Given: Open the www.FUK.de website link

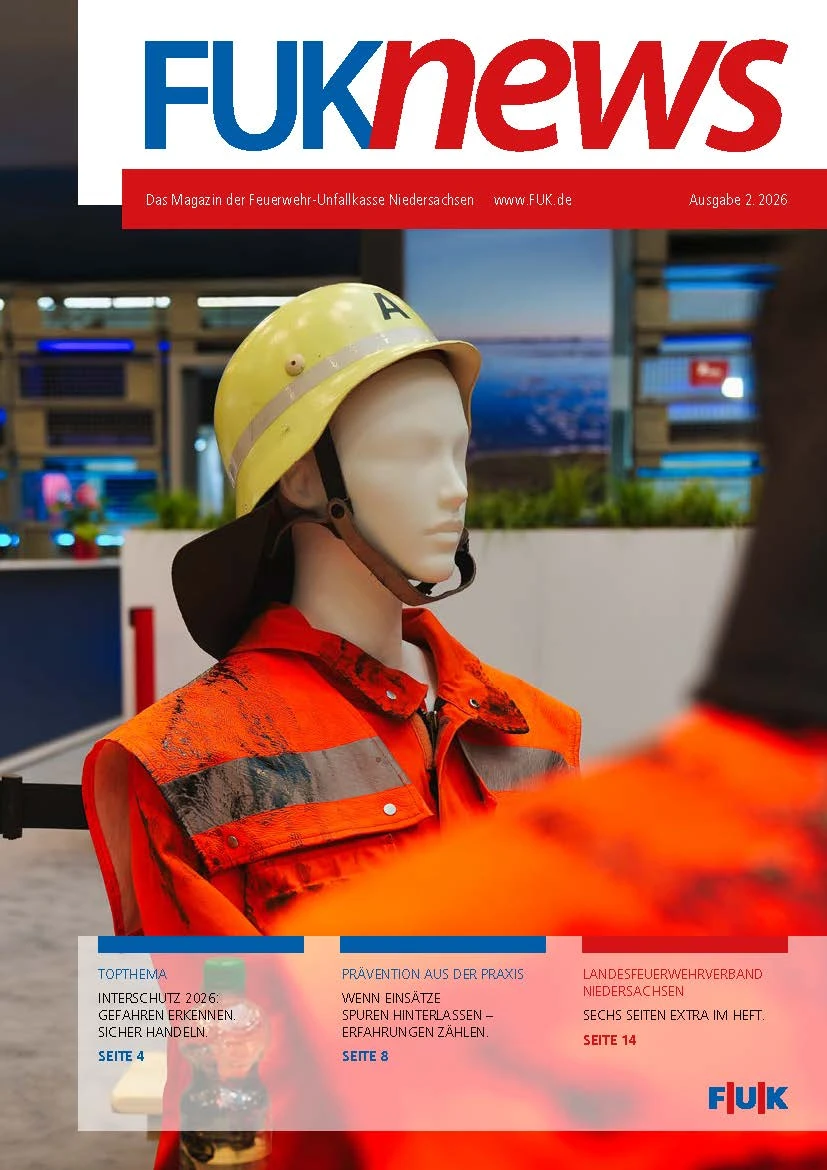Looking at the screenshot, I should click(532, 199).
